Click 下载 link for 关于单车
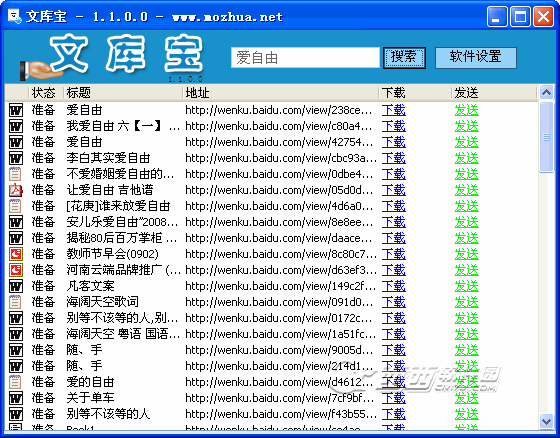560x438 pixels. 394,398
